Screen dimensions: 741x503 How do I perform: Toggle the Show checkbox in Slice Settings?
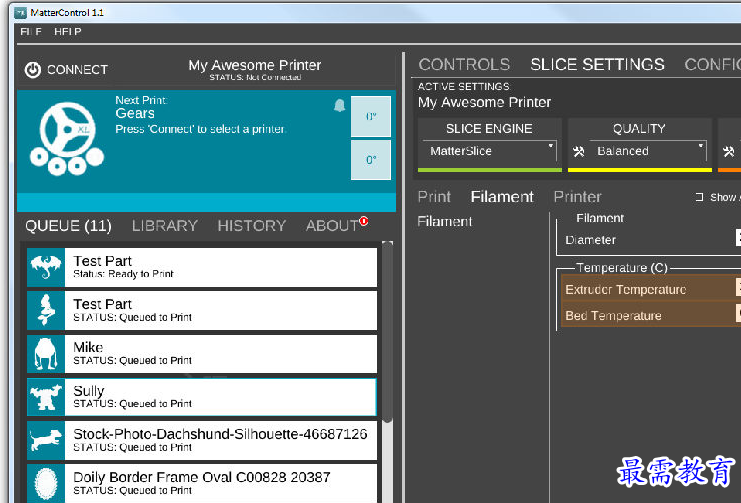point(699,197)
